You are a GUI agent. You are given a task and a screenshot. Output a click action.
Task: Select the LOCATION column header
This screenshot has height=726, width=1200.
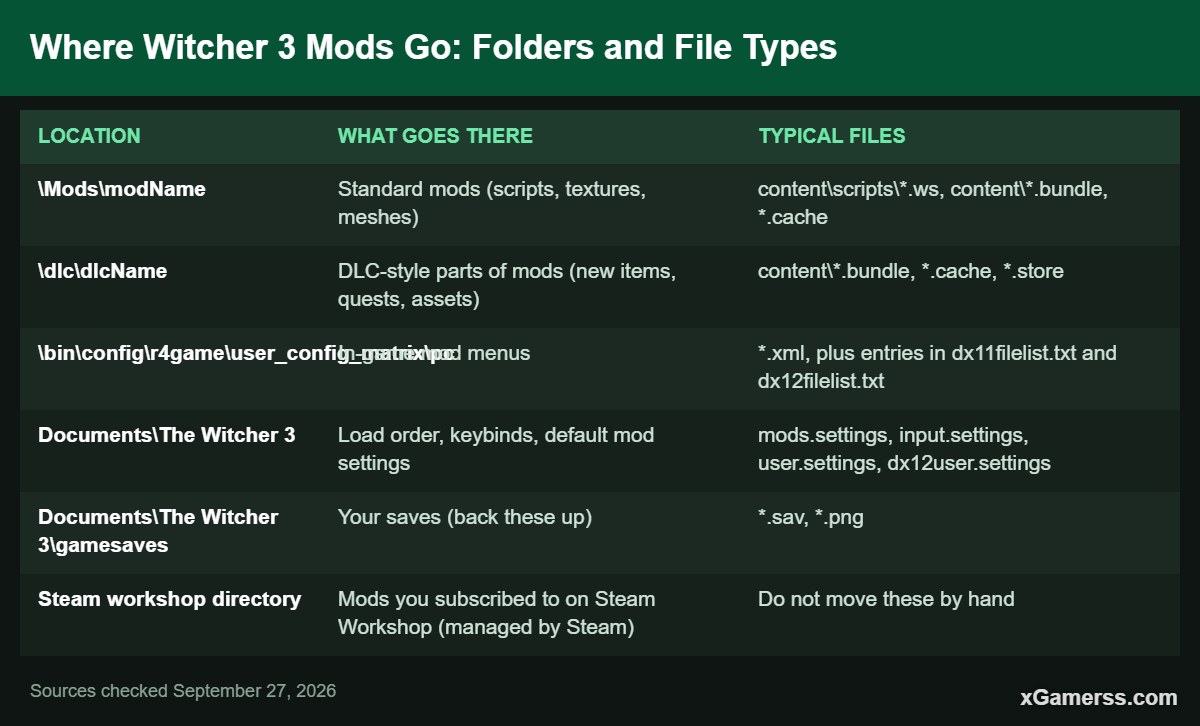coord(89,136)
